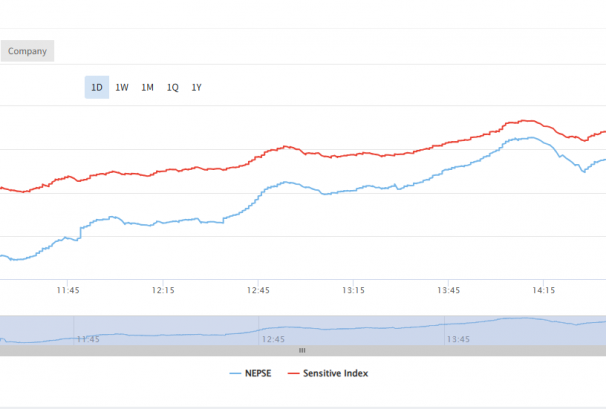Viewport: 606px width, 409px height.
Task: Click the navigator at the 11:45 mark
Action: [x=88, y=339]
